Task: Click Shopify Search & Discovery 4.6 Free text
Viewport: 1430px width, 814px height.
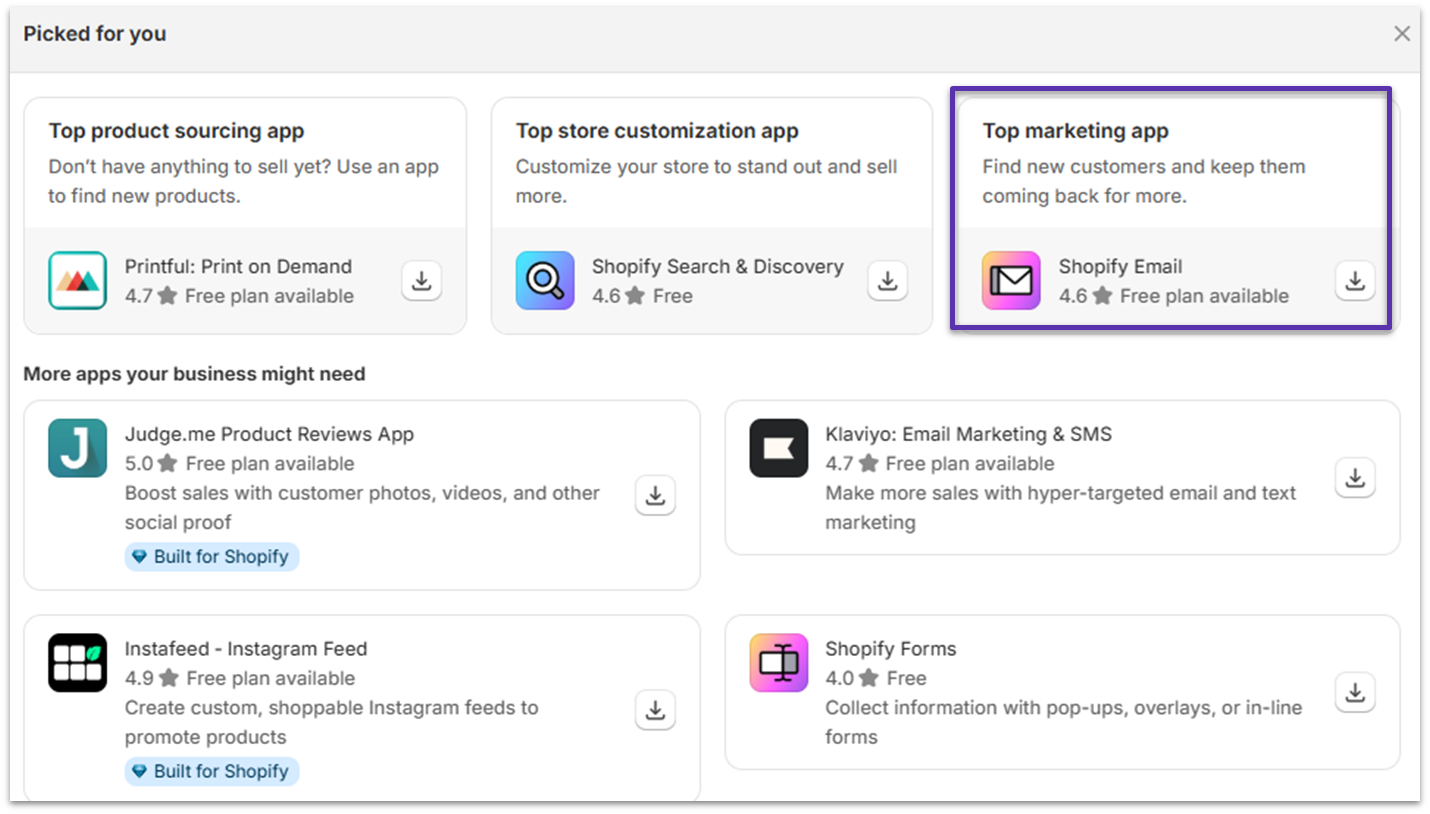Action: click(642, 296)
